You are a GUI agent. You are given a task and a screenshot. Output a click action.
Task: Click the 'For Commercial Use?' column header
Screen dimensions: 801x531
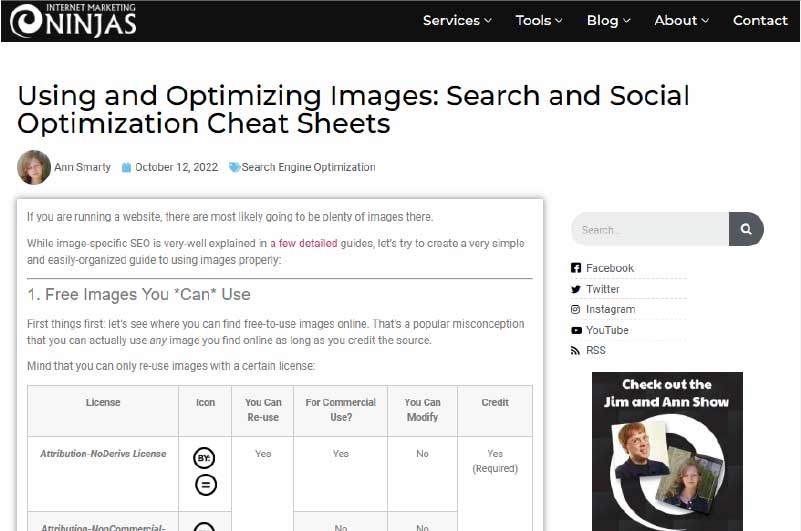[x=341, y=410]
